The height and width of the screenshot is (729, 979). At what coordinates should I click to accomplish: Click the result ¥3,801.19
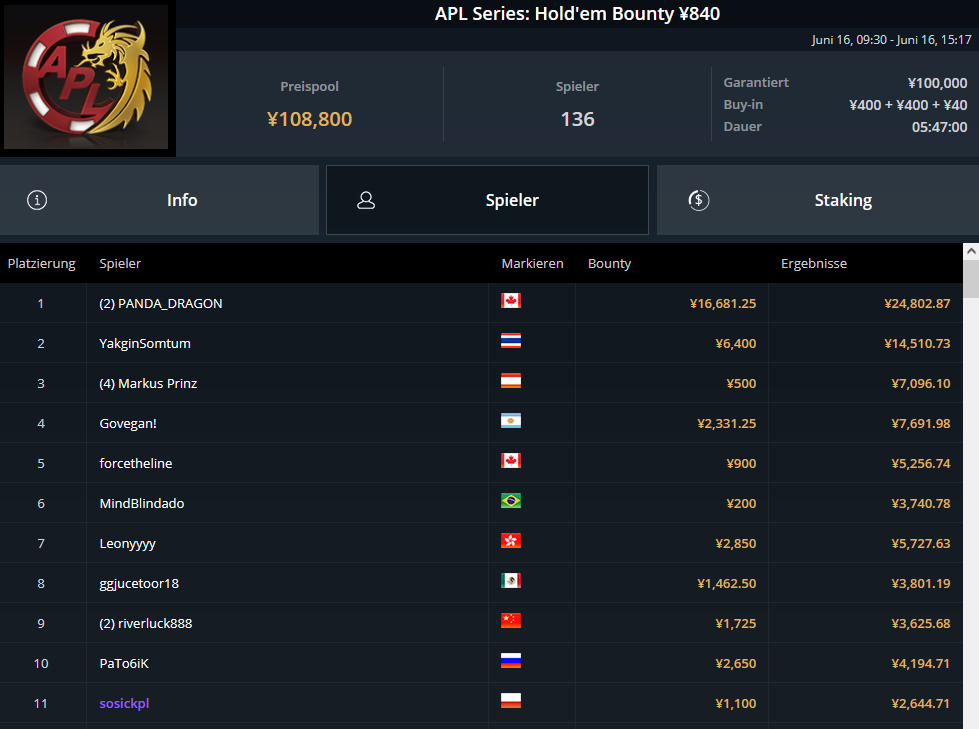click(x=921, y=583)
